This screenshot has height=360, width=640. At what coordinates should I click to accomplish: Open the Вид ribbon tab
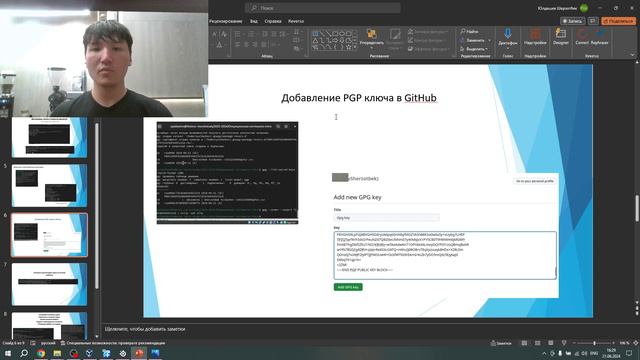[x=253, y=21]
